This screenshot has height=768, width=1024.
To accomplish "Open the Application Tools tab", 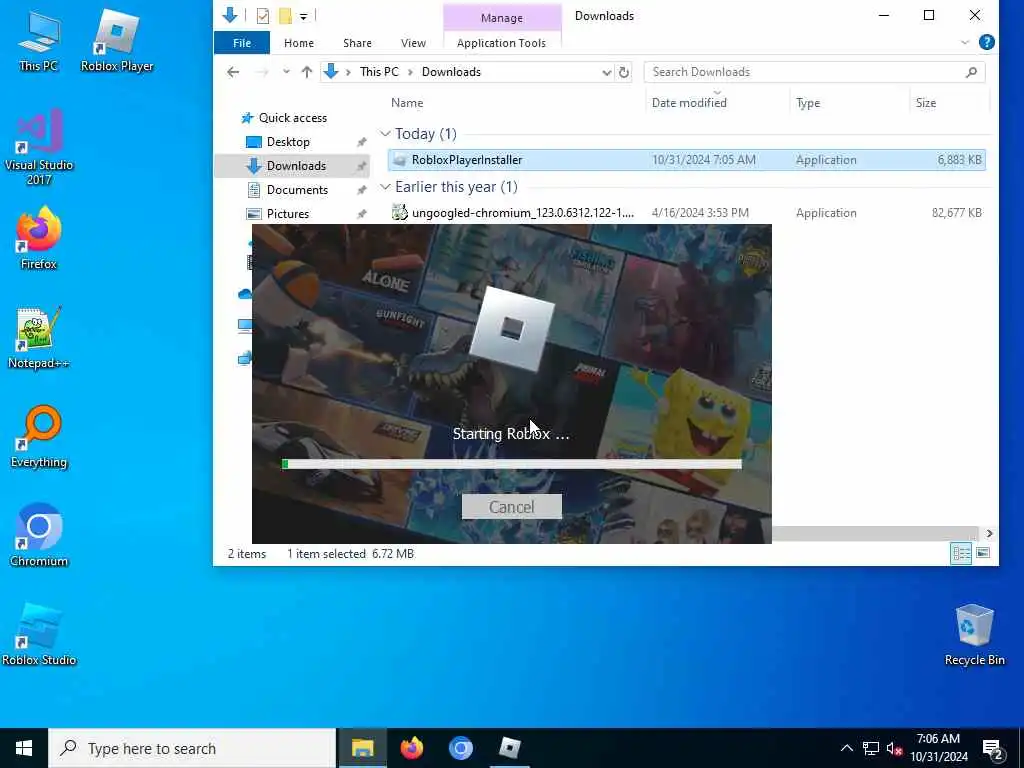I will (501, 42).
